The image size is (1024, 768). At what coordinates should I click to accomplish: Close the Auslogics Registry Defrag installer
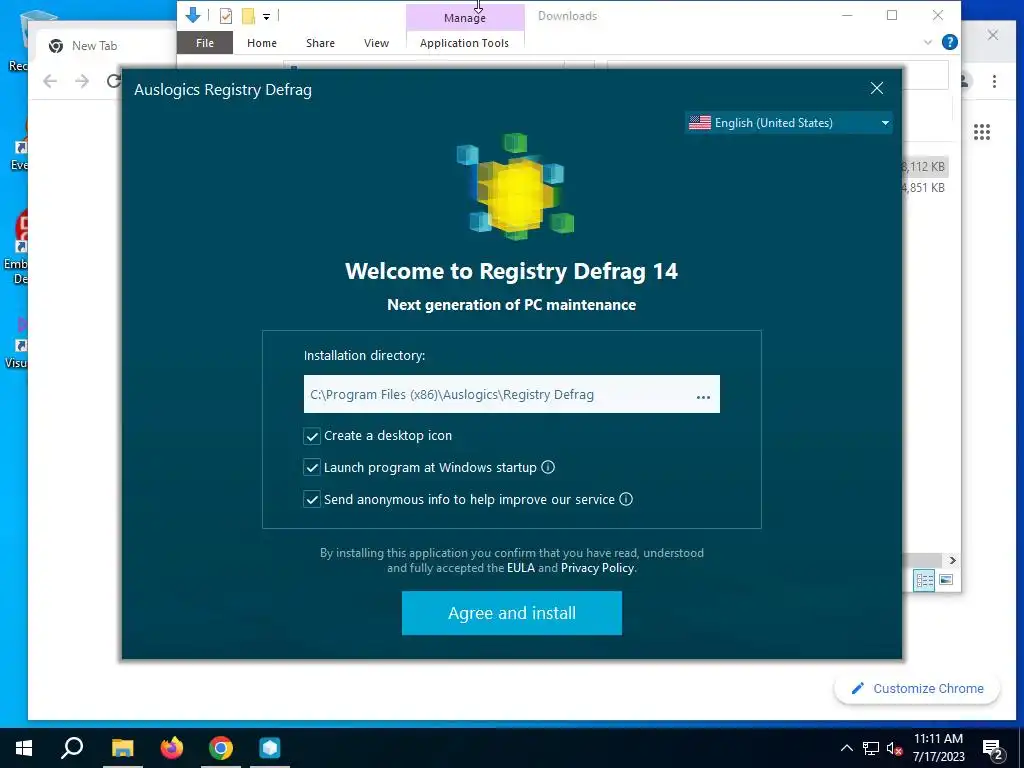[876, 88]
